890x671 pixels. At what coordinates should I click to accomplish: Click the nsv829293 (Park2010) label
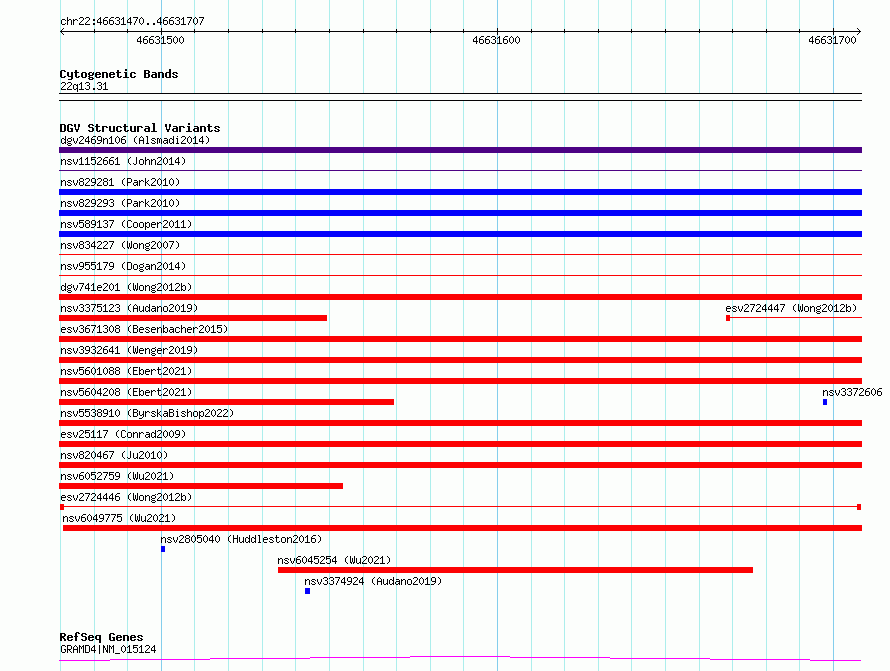coord(120,203)
